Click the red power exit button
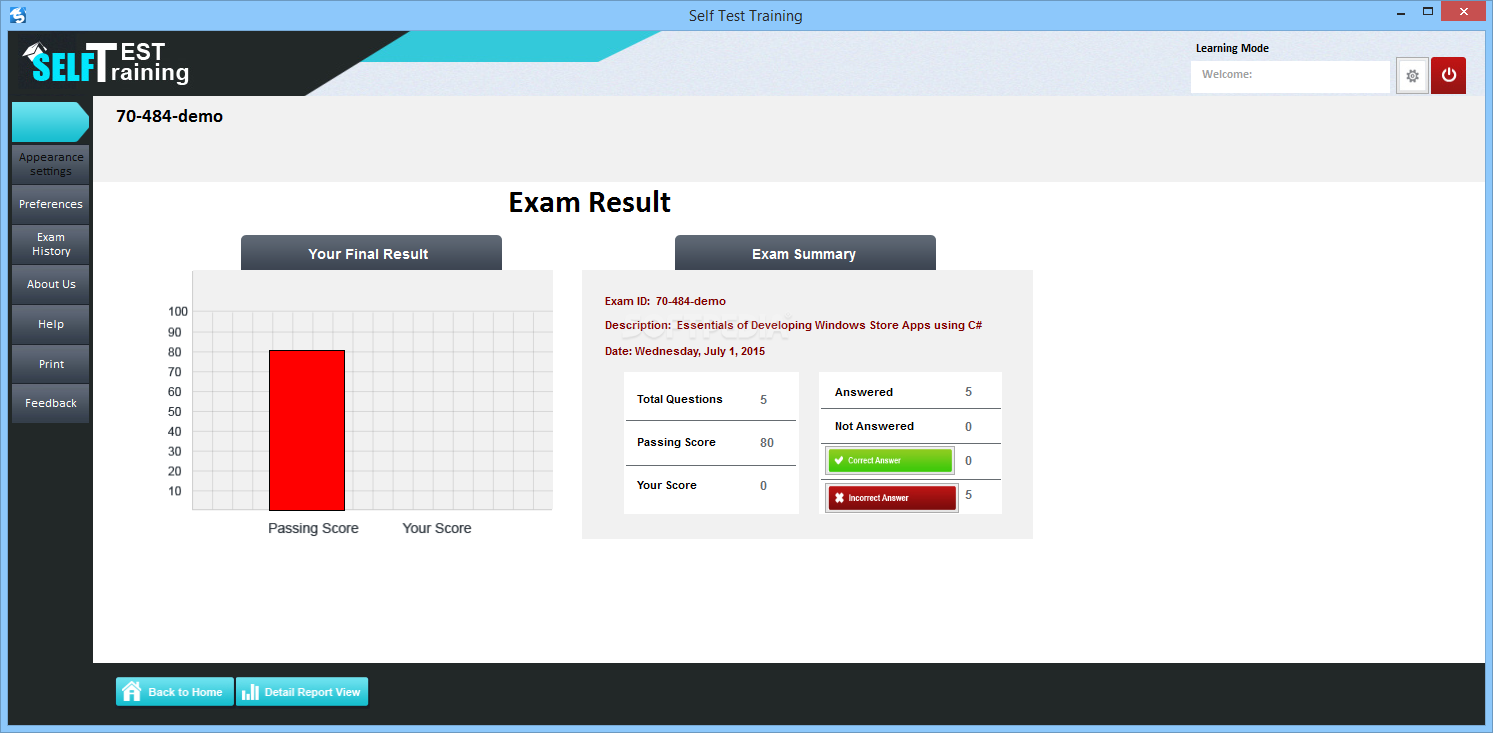The width and height of the screenshot is (1493, 733). 1448,76
